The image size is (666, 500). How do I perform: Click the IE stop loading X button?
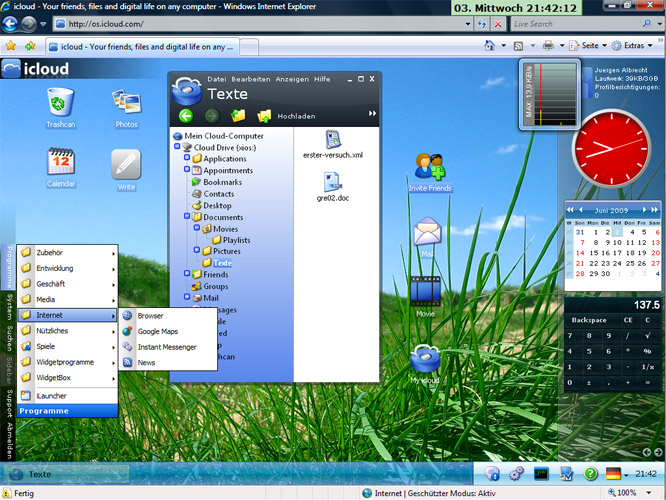click(498, 24)
